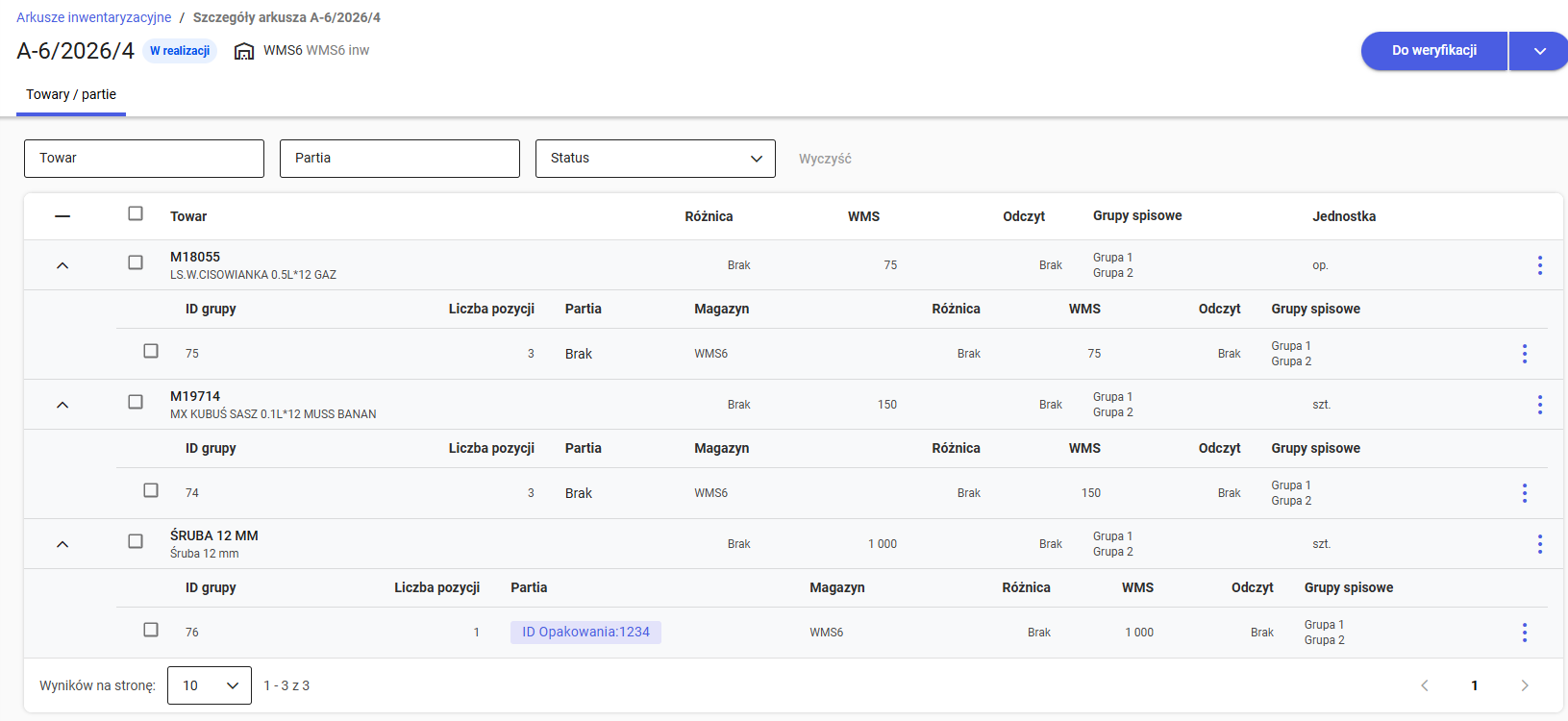Screen dimensions: 1568x721
Task: Go to Arkusze inwentaryzacyjne breadcrumb
Action: [x=93, y=17]
